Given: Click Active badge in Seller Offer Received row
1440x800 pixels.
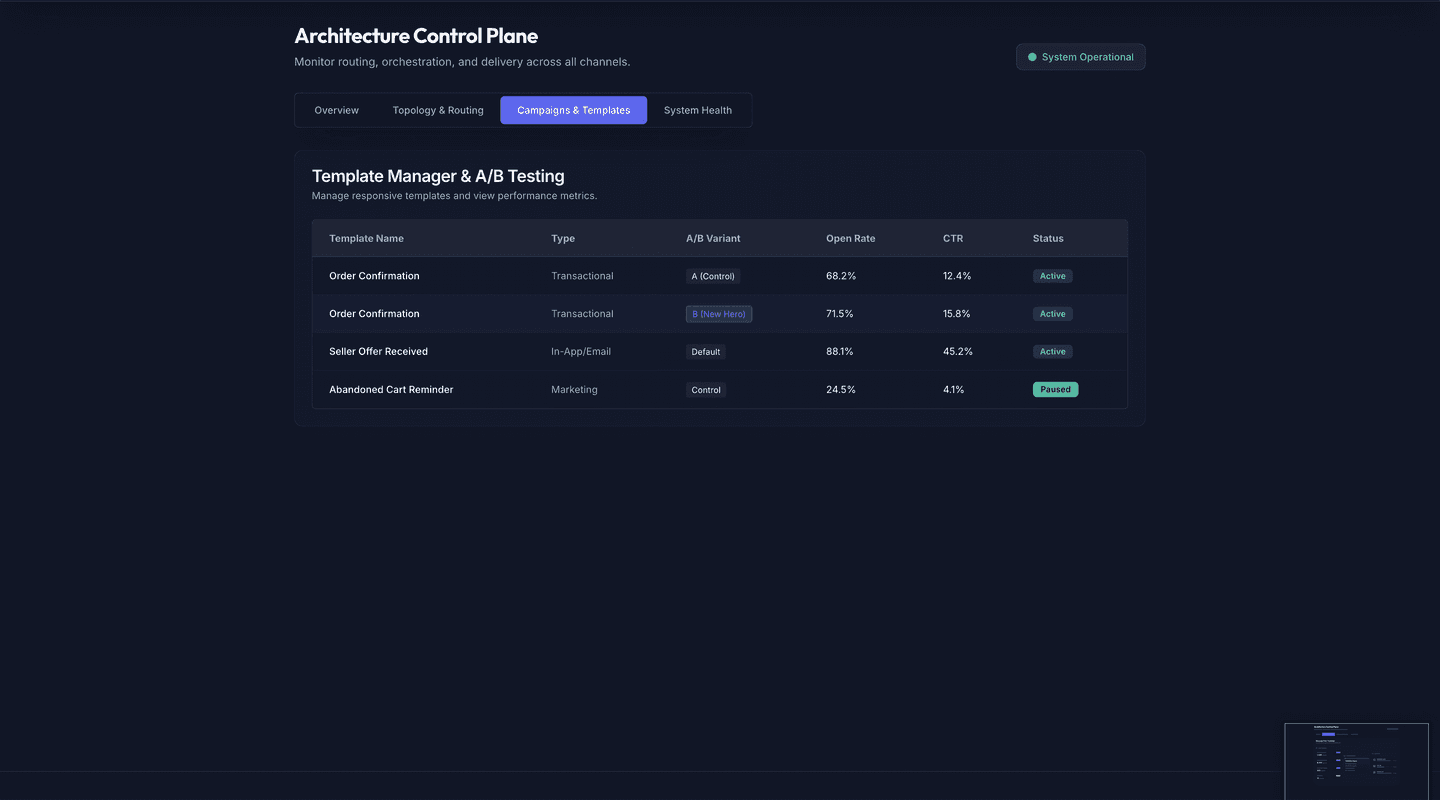Looking at the screenshot, I should (x=1052, y=352).
